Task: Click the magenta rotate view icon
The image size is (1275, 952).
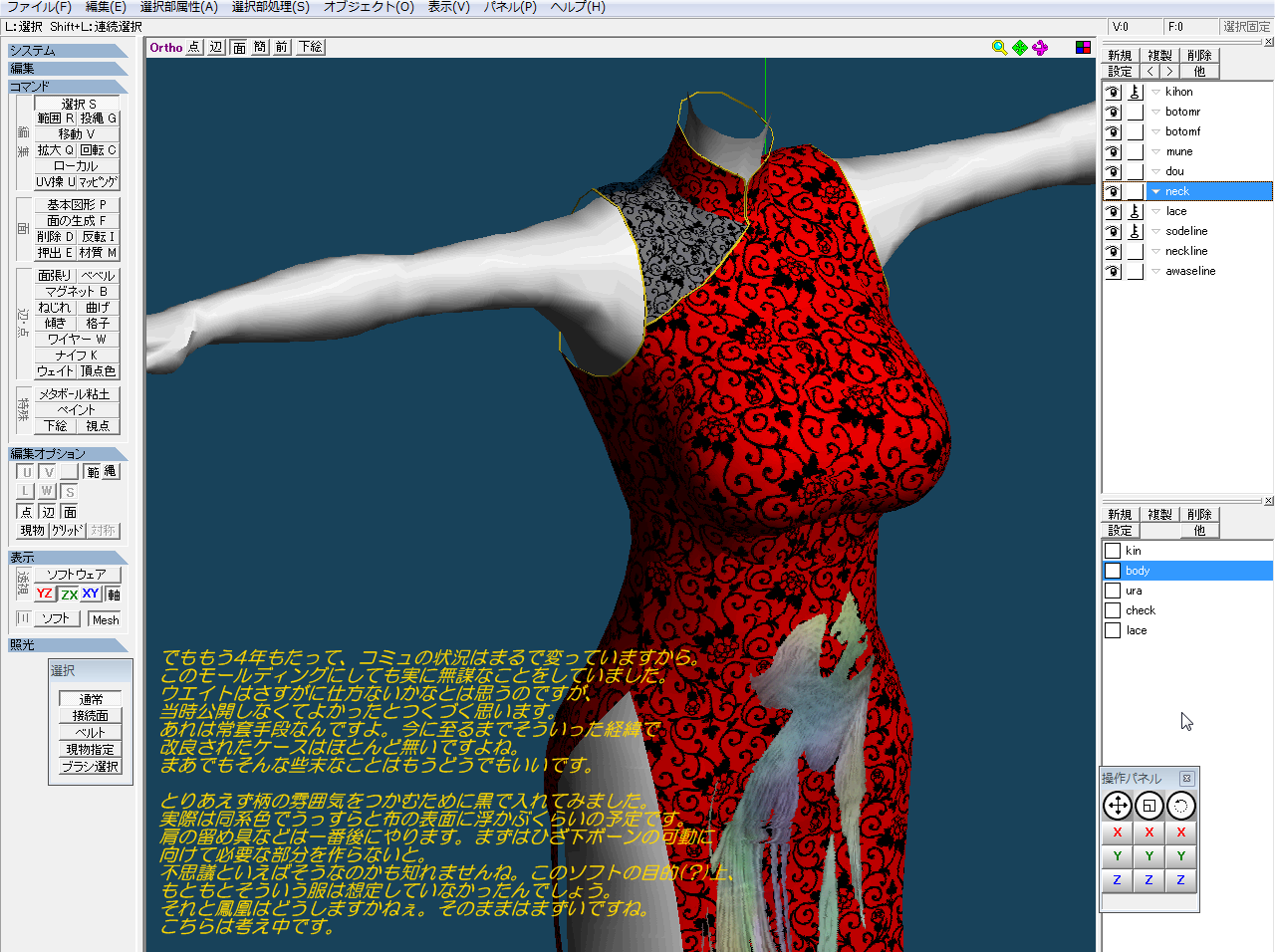Action: pyautogui.click(x=1040, y=48)
